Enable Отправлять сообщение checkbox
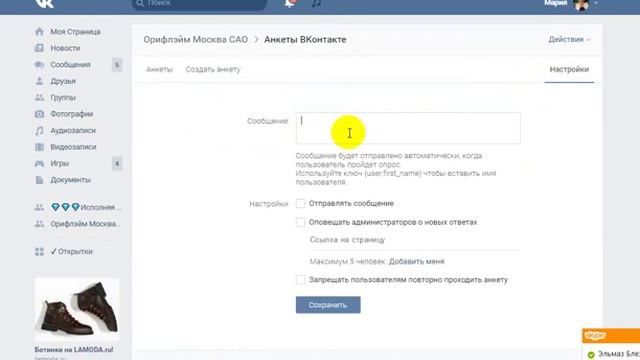This screenshot has height=360, width=640. 300,203
